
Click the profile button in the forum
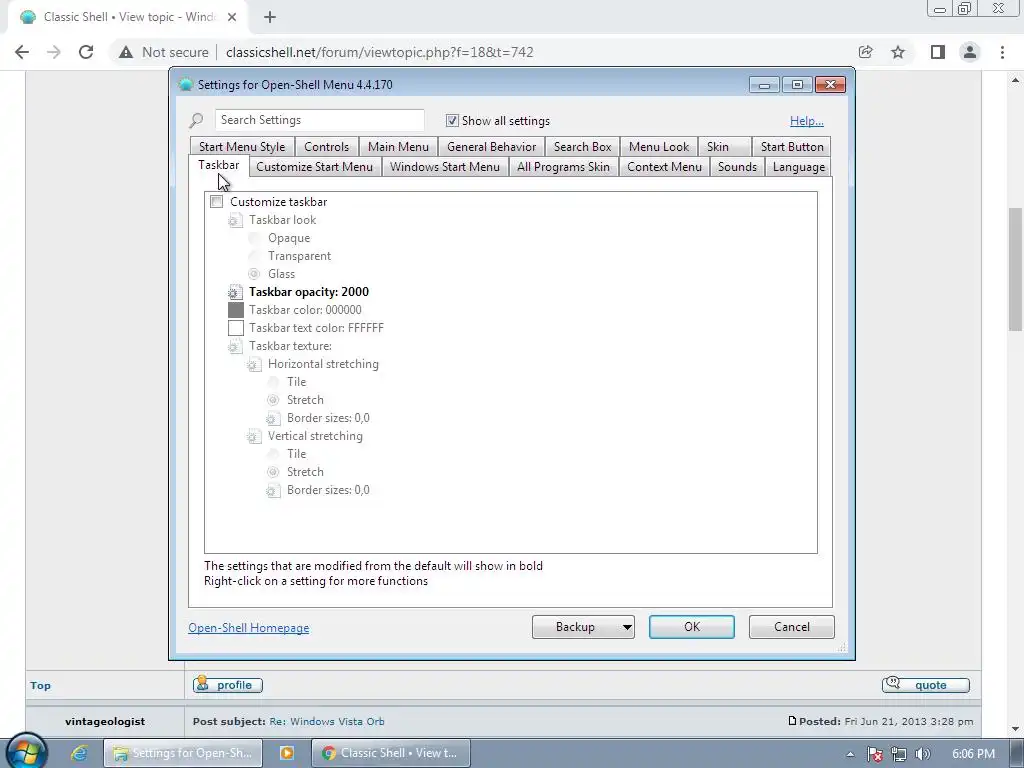click(227, 685)
